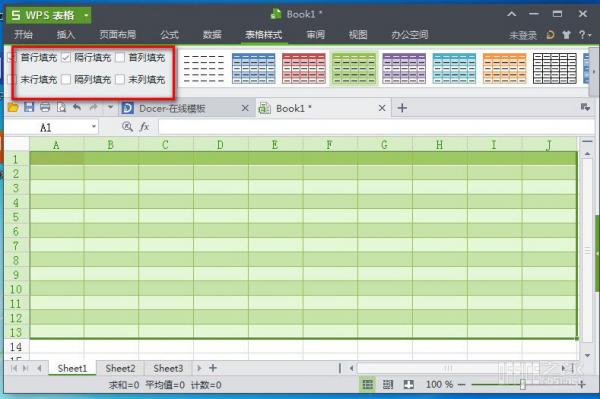The height and width of the screenshot is (399, 600).
Task: Open the 开始 ribbon tab
Action: click(23, 35)
